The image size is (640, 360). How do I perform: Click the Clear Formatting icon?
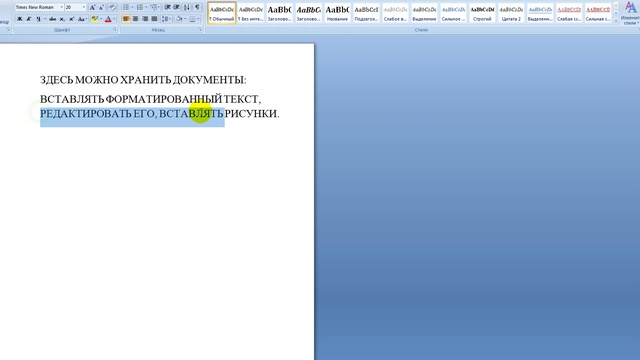[x=112, y=7]
